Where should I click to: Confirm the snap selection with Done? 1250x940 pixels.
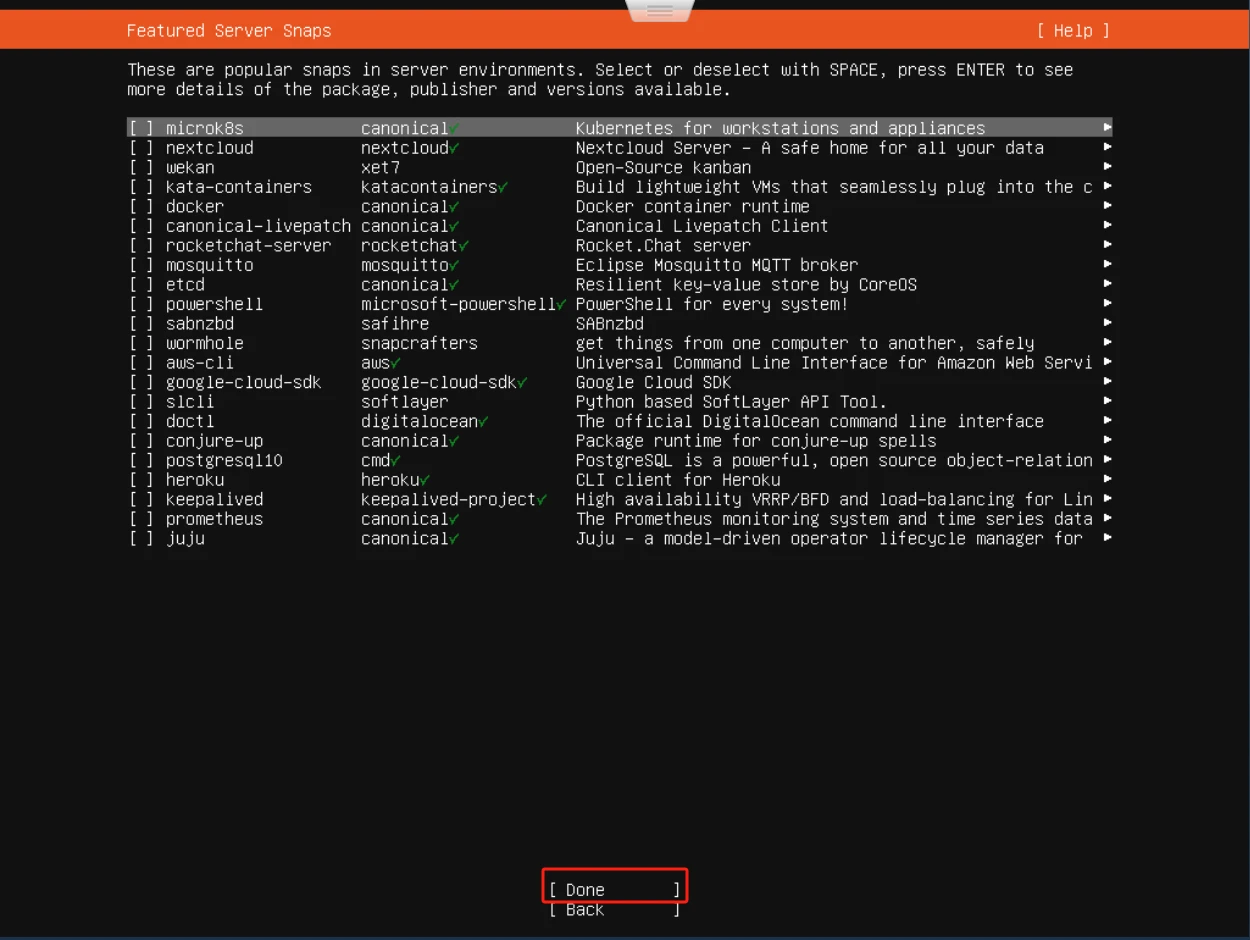click(615, 889)
